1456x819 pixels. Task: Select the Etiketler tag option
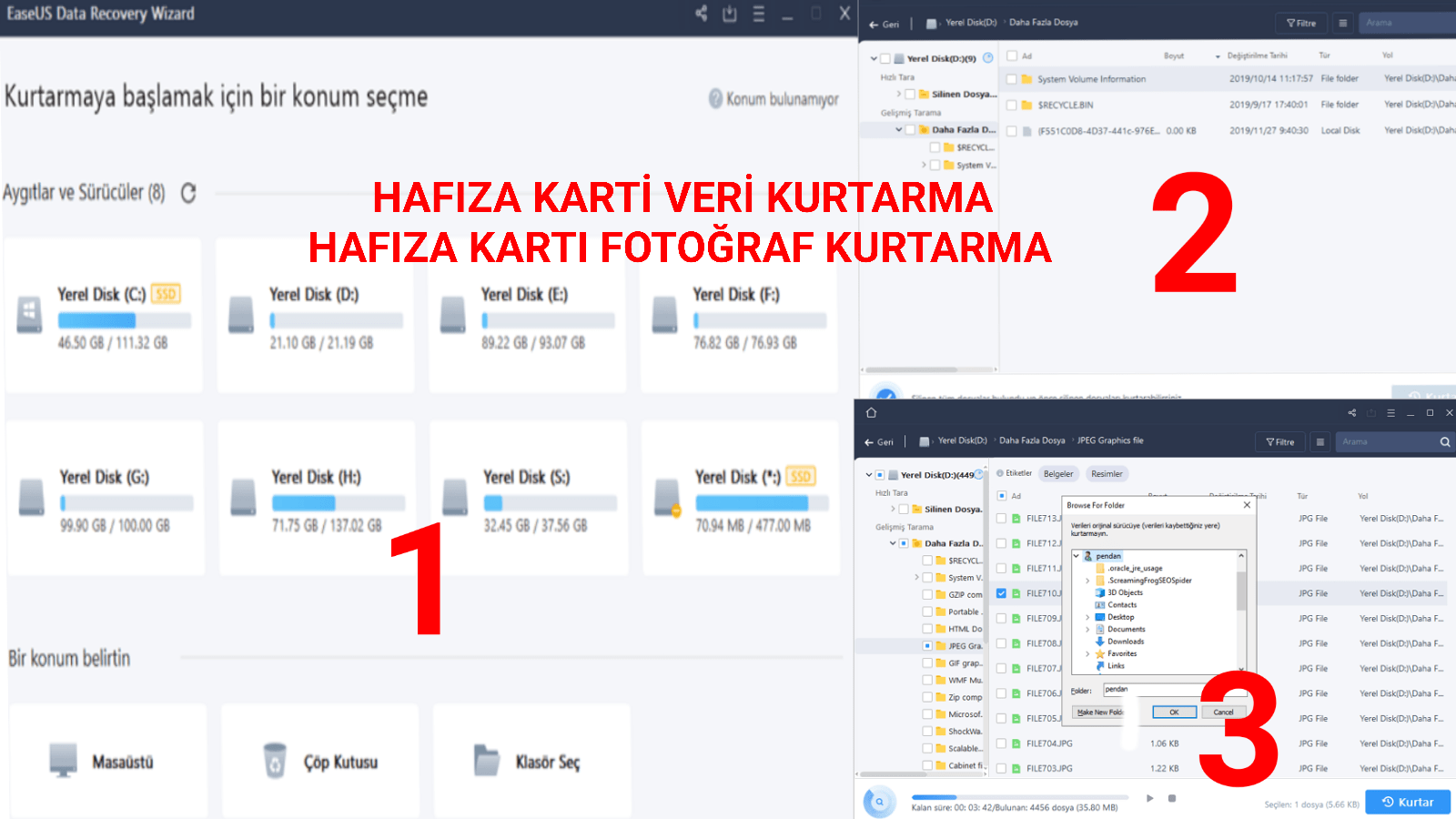(x=1015, y=473)
